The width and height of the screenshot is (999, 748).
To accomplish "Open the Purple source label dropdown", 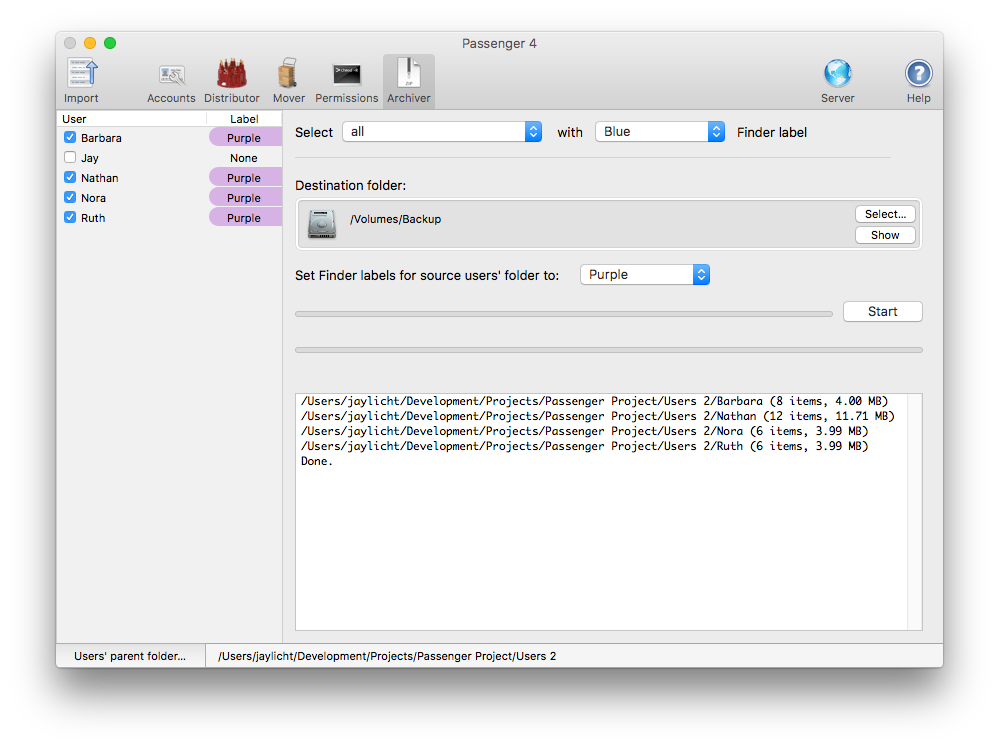I will pyautogui.click(x=645, y=275).
